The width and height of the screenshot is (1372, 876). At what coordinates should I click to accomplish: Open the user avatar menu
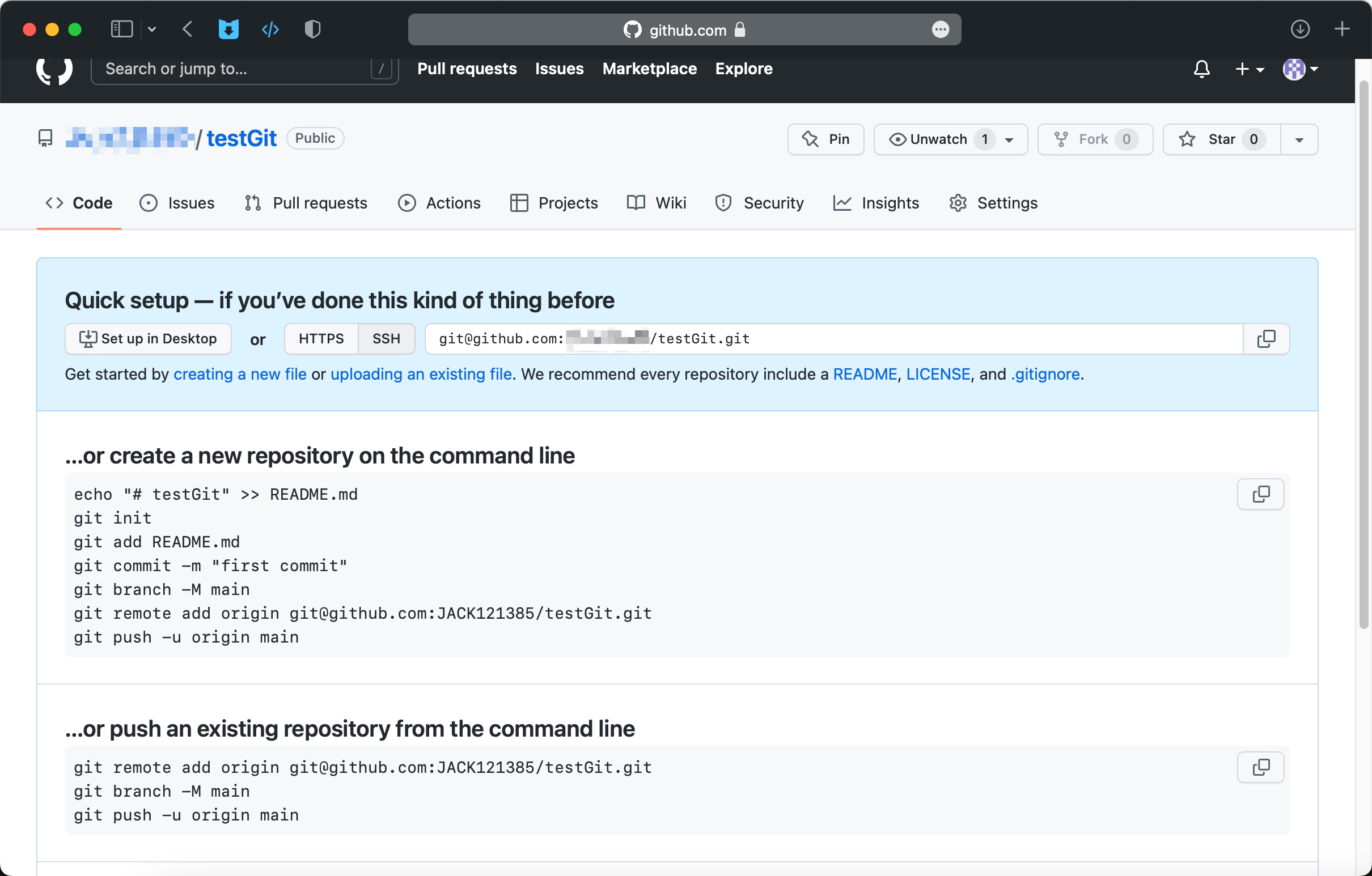[x=1301, y=69]
